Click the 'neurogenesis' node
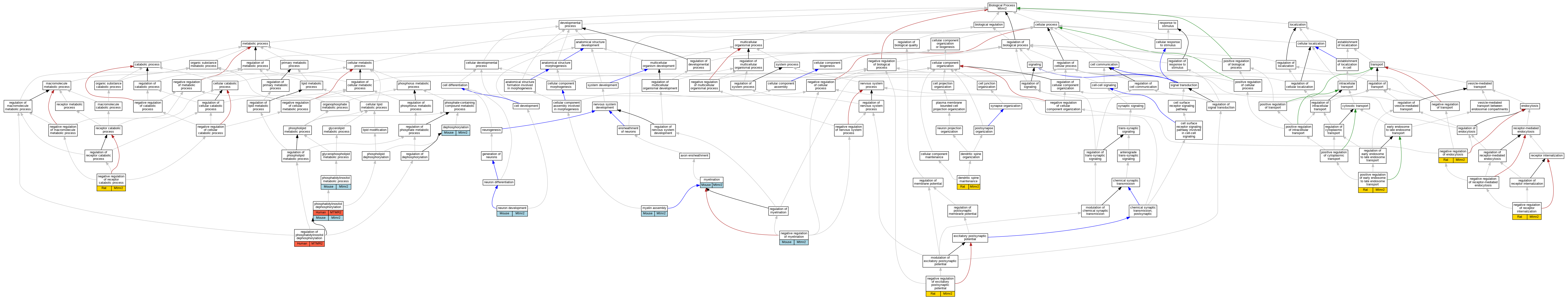This screenshot has width=1568, height=299. 491,129
